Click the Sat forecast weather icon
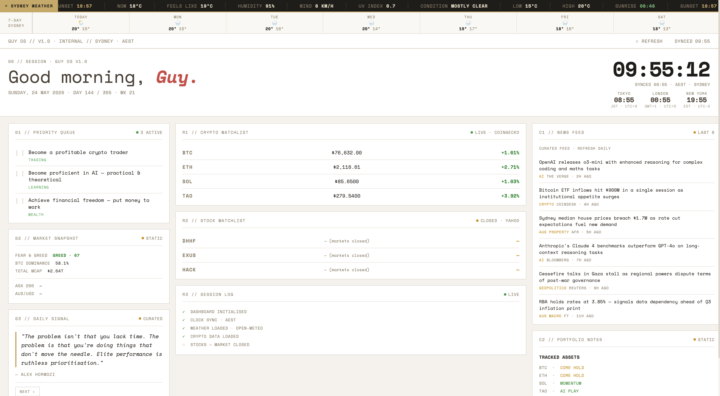 (x=662, y=23)
